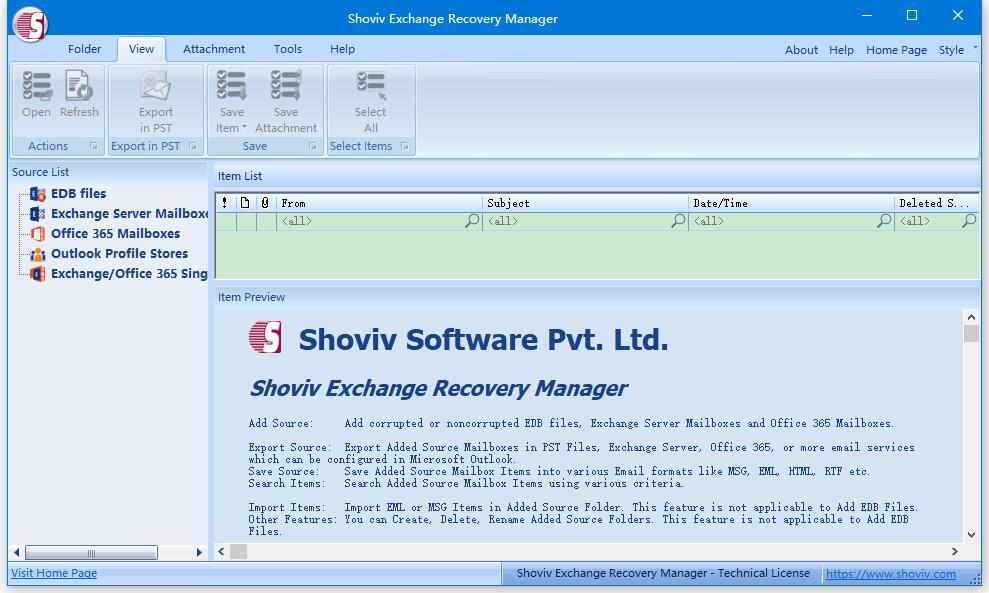The image size is (989, 593).
Task: Open the Folder ribbon tab
Action: pos(85,49)
